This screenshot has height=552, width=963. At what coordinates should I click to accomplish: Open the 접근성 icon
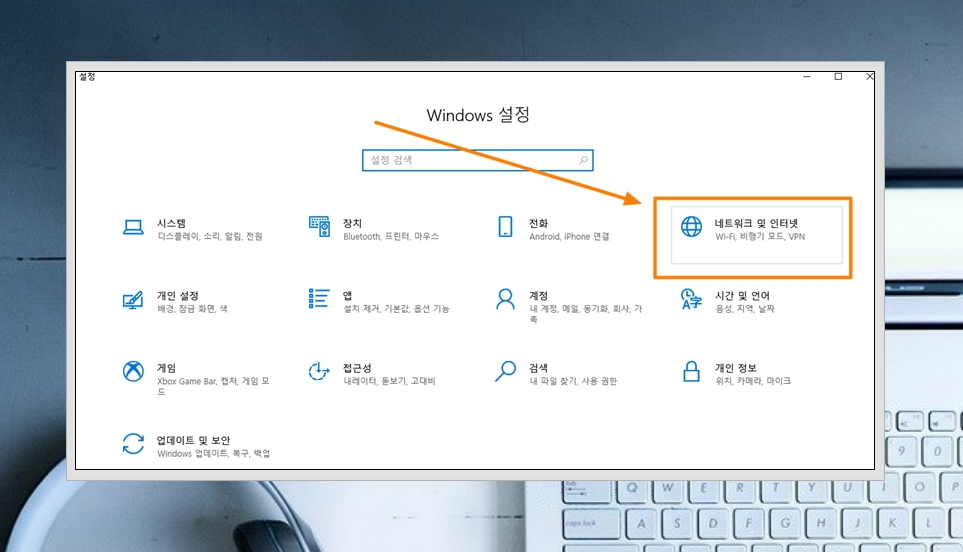tap(319, 371)
